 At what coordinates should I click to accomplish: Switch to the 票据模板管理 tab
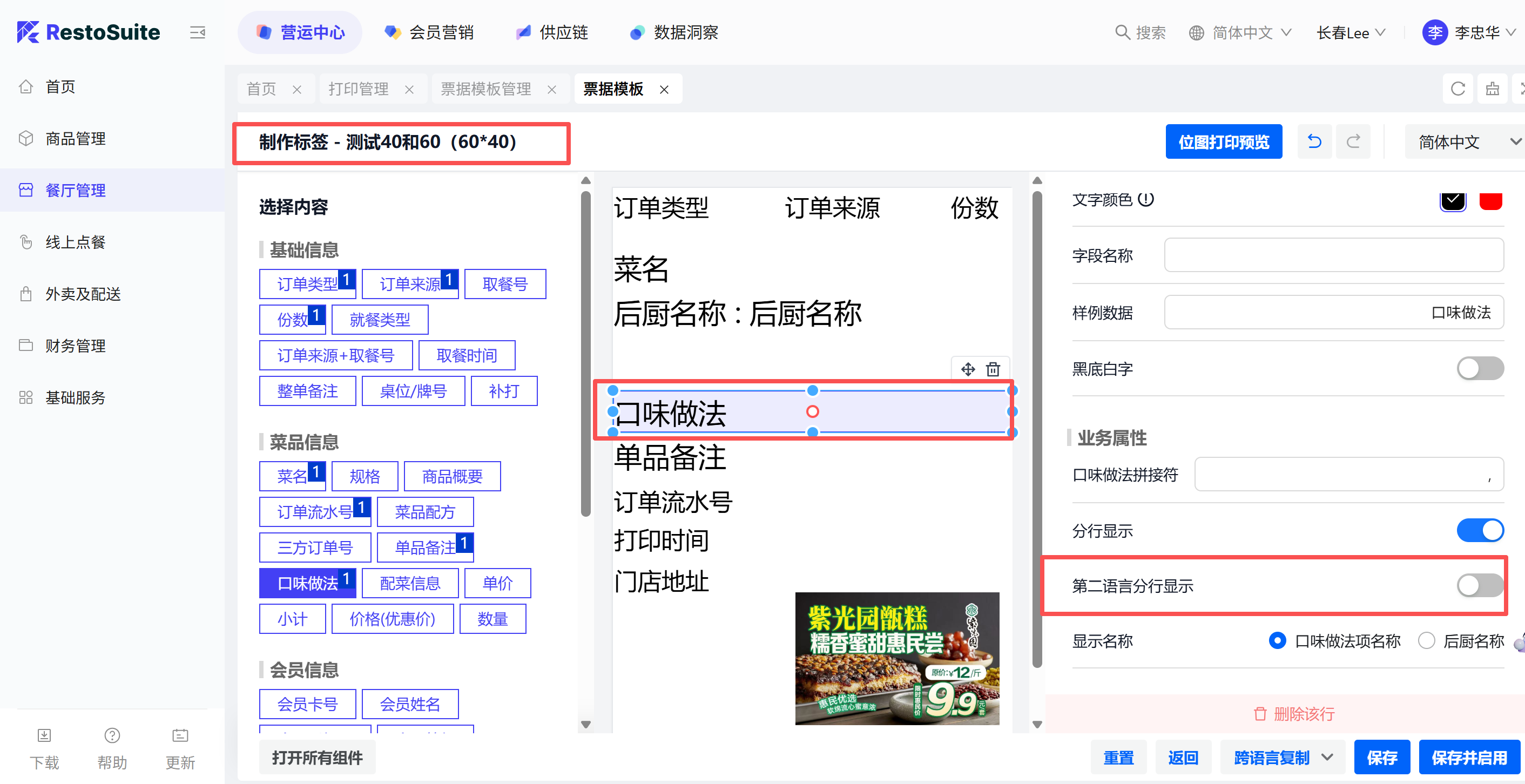(x=485, y=89)
